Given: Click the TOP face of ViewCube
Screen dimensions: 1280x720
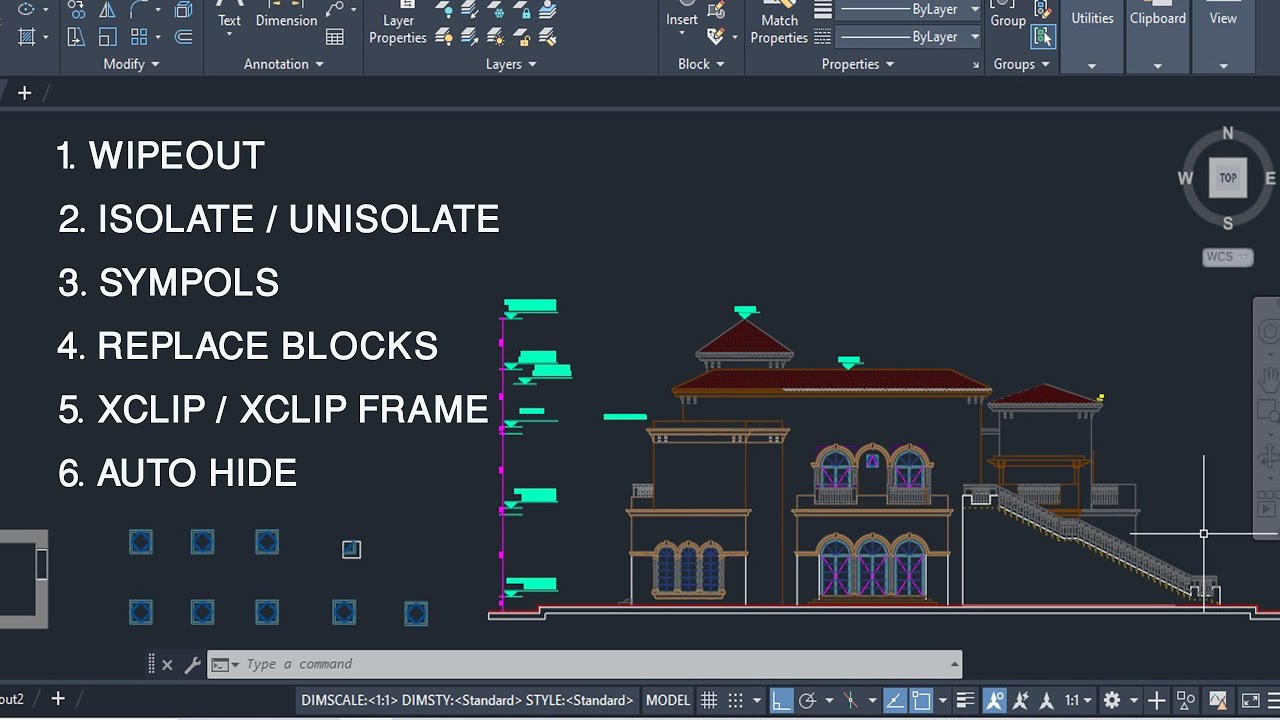Looking at the screenshot, I should click(x=1228, y=178).
